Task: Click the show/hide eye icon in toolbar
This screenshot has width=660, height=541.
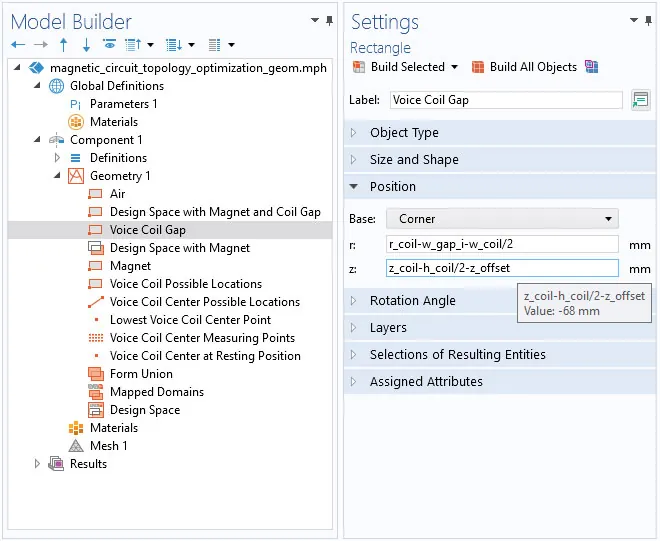Action: (108, 45)
